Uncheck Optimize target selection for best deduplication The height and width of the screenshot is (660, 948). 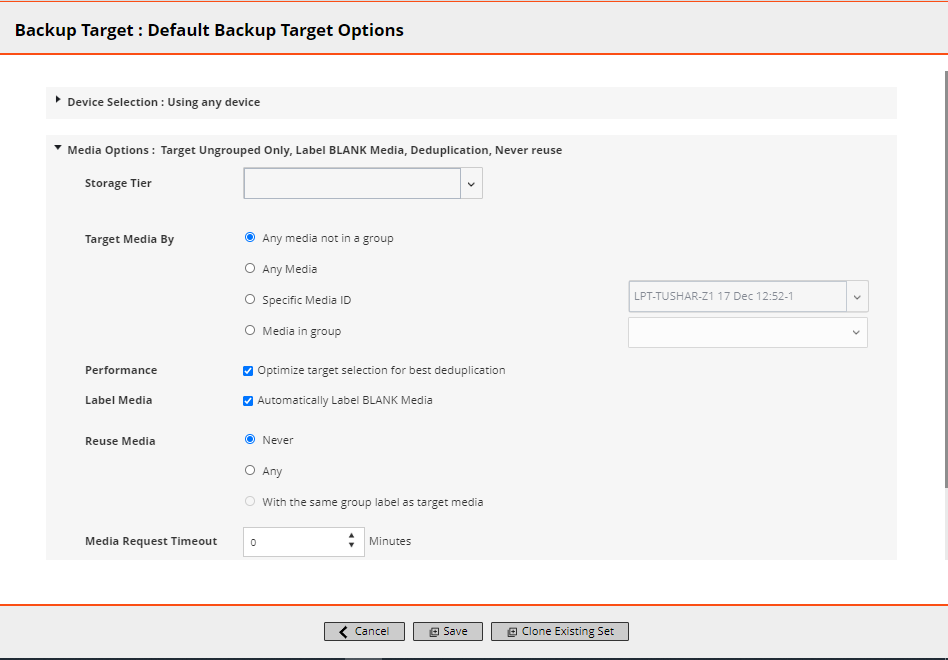click(x=248, y=370)
